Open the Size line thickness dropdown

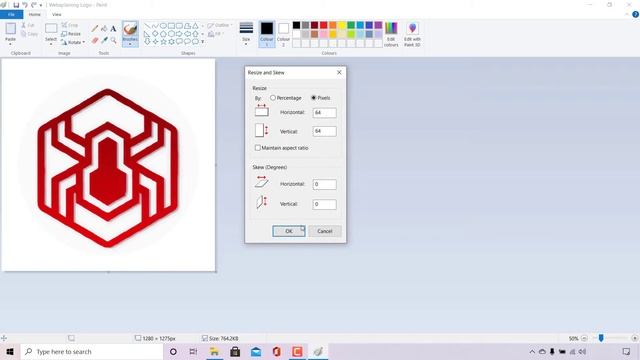(246, 33)
